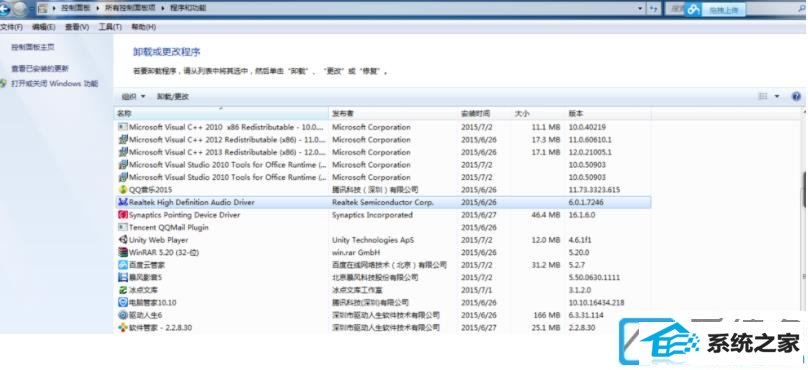Click install date 2015/7/1 for 冰点文库
The image size is (808, 370).
[x=477, y=290]
